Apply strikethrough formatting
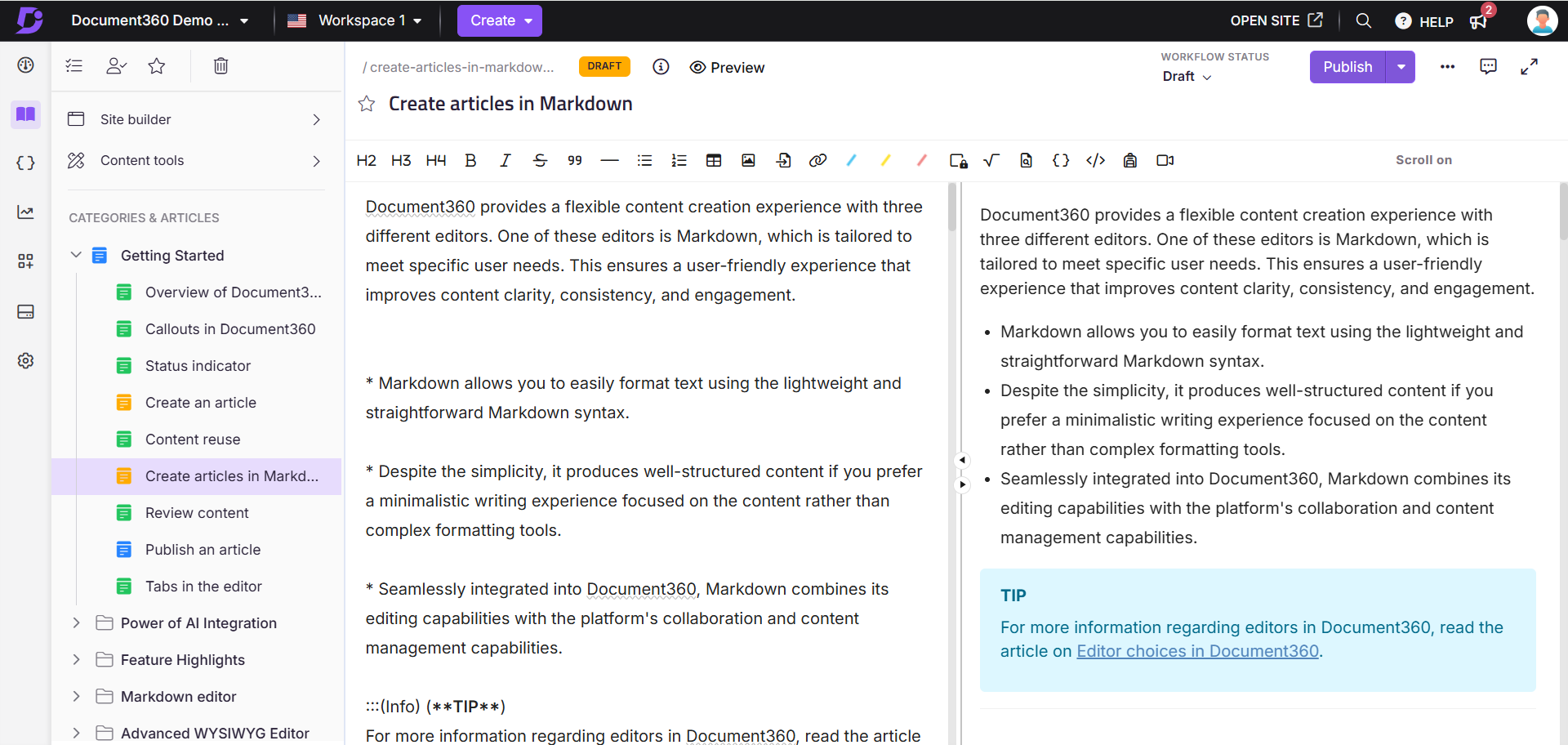This screenshot has width=1568, height=745. 540,160
